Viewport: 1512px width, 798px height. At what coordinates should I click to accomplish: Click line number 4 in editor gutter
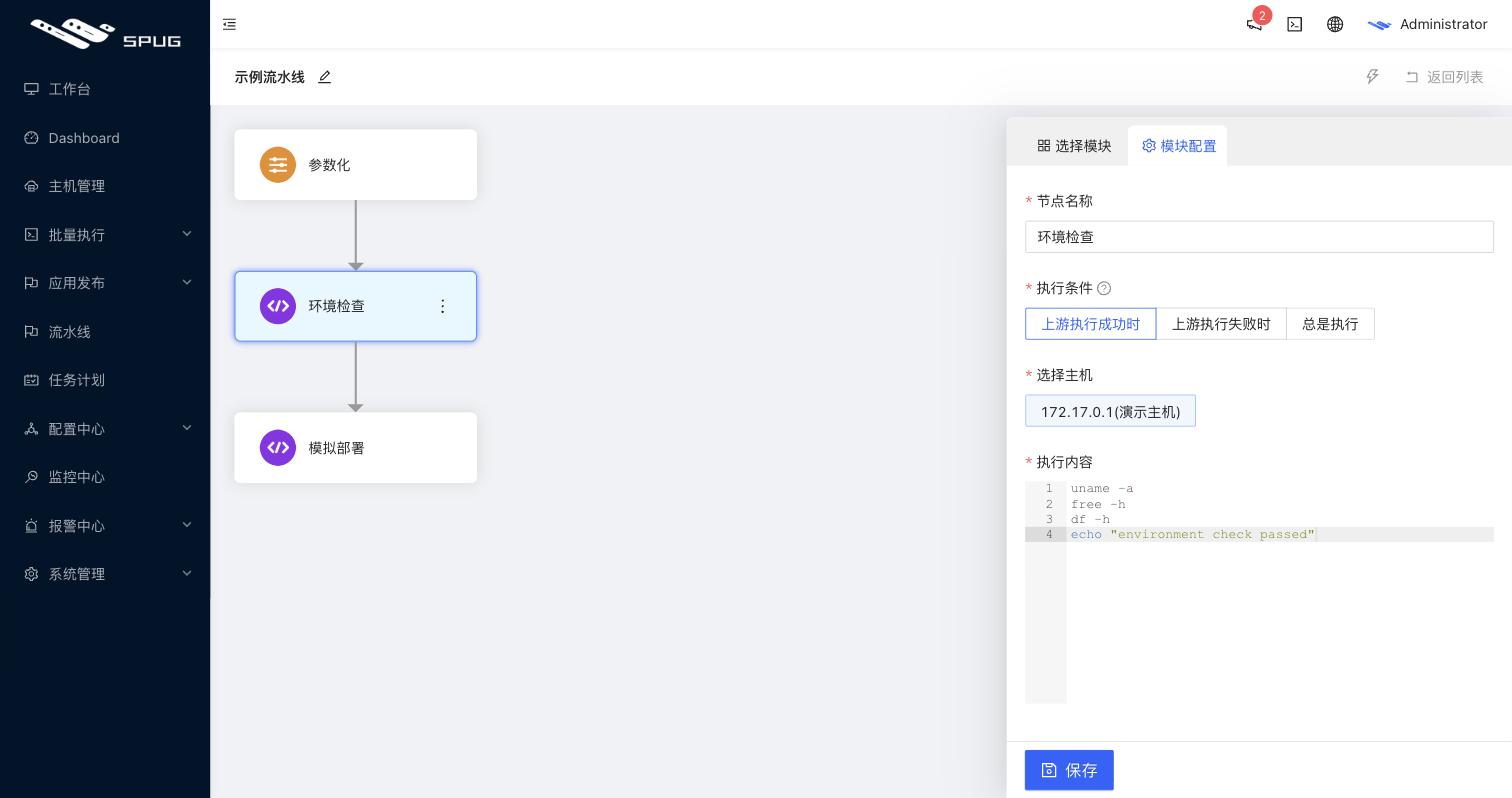tap(1049, 534)
